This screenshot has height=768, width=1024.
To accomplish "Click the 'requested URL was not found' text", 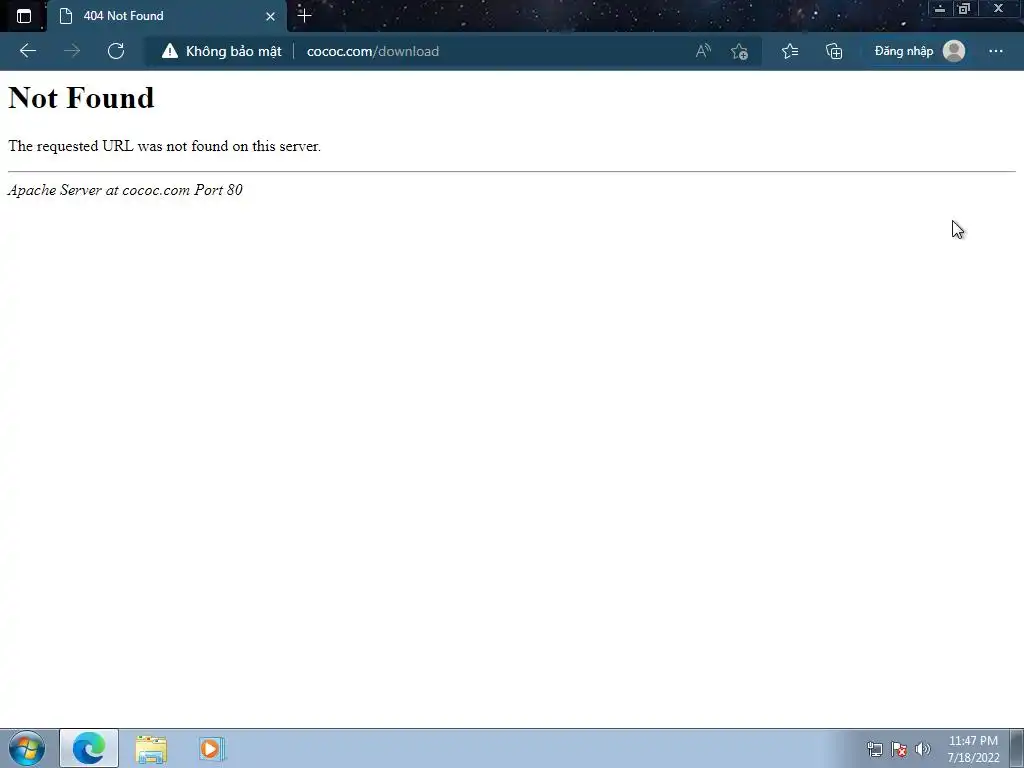I will tap(165, 146).
